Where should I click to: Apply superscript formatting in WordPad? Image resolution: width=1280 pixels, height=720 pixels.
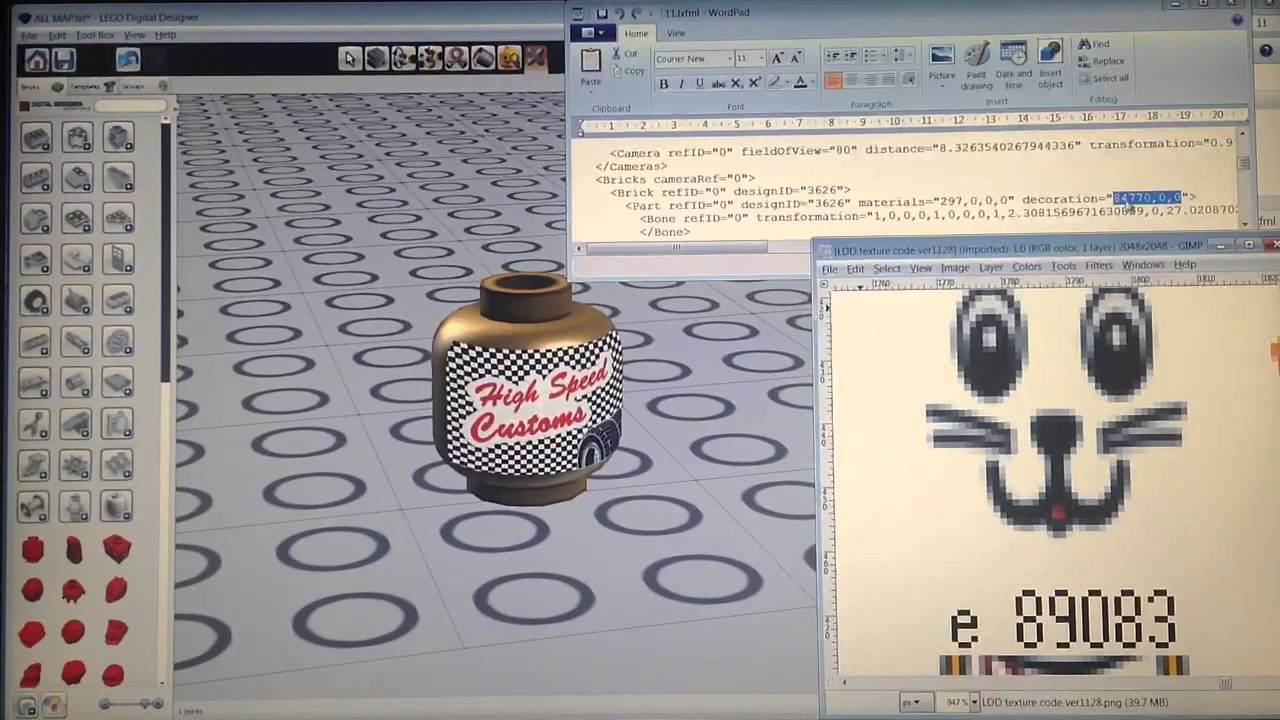754,84
